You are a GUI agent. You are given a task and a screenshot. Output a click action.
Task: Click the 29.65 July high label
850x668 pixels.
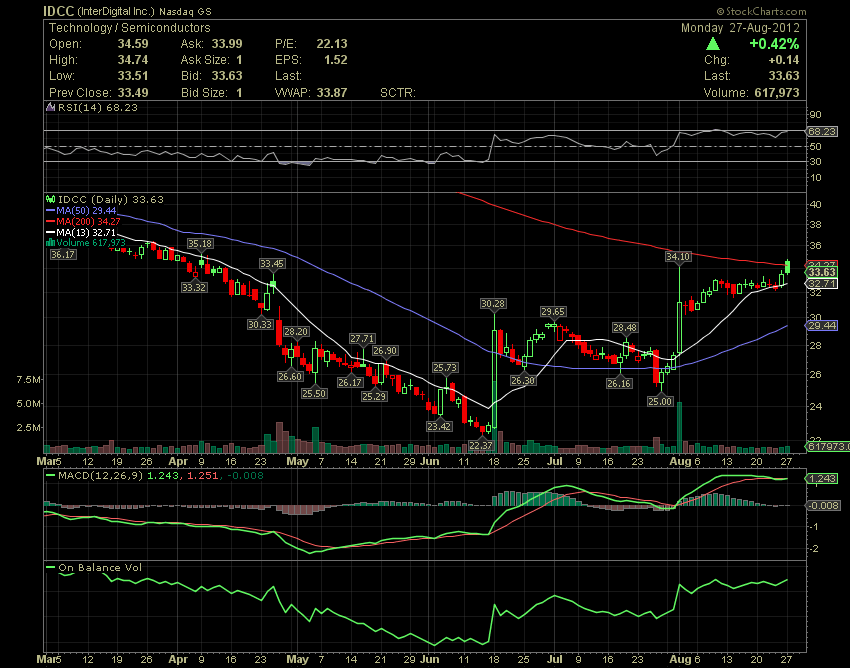[x=553, y=311]
